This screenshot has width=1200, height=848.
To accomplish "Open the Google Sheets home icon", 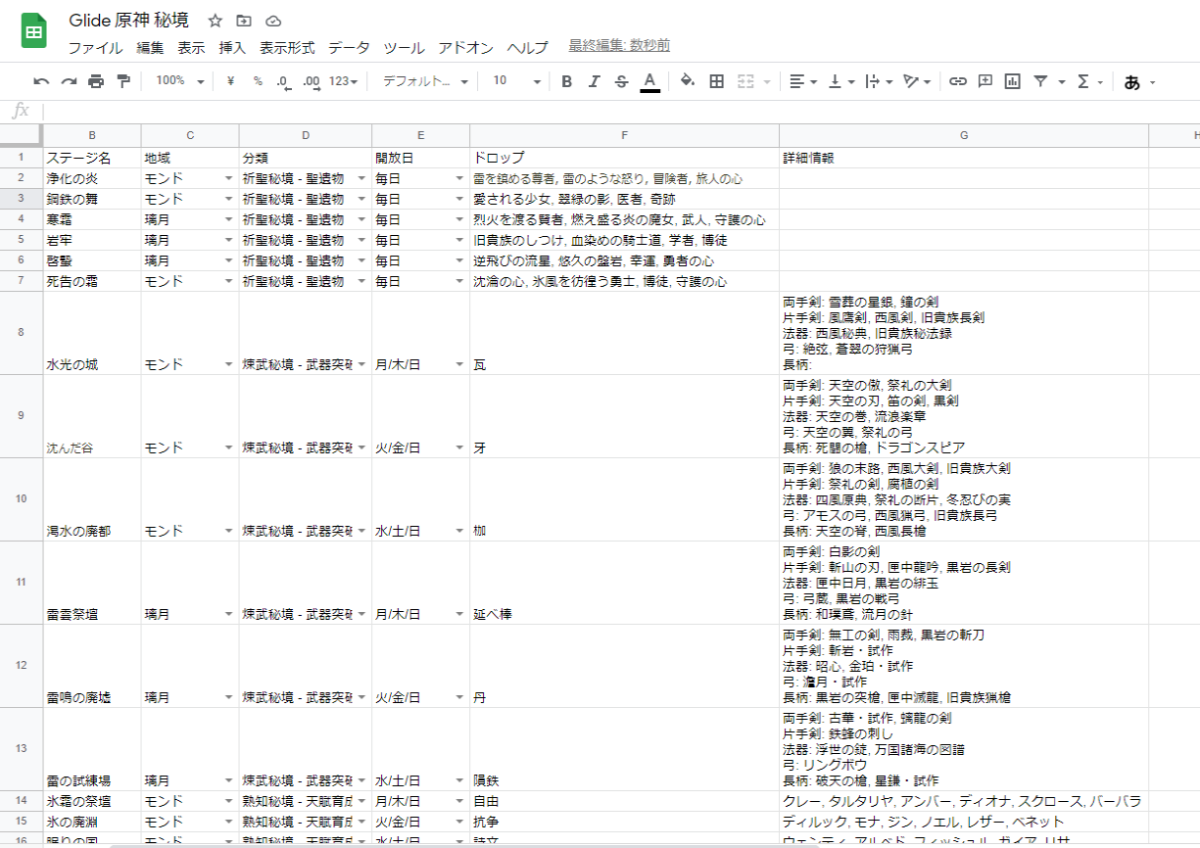I will point(33,32).
